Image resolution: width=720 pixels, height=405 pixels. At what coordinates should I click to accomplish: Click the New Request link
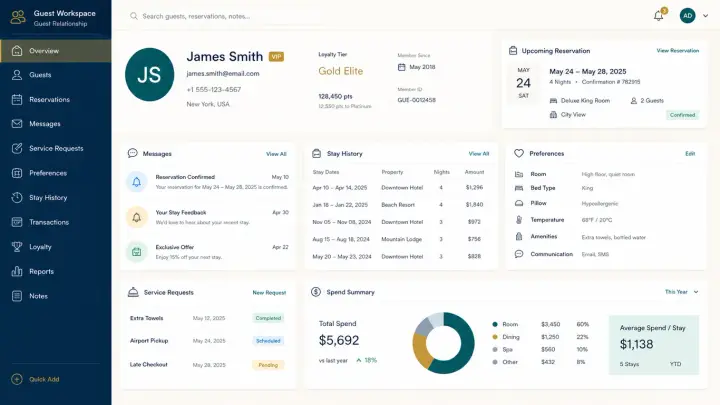tap(269, 292)
